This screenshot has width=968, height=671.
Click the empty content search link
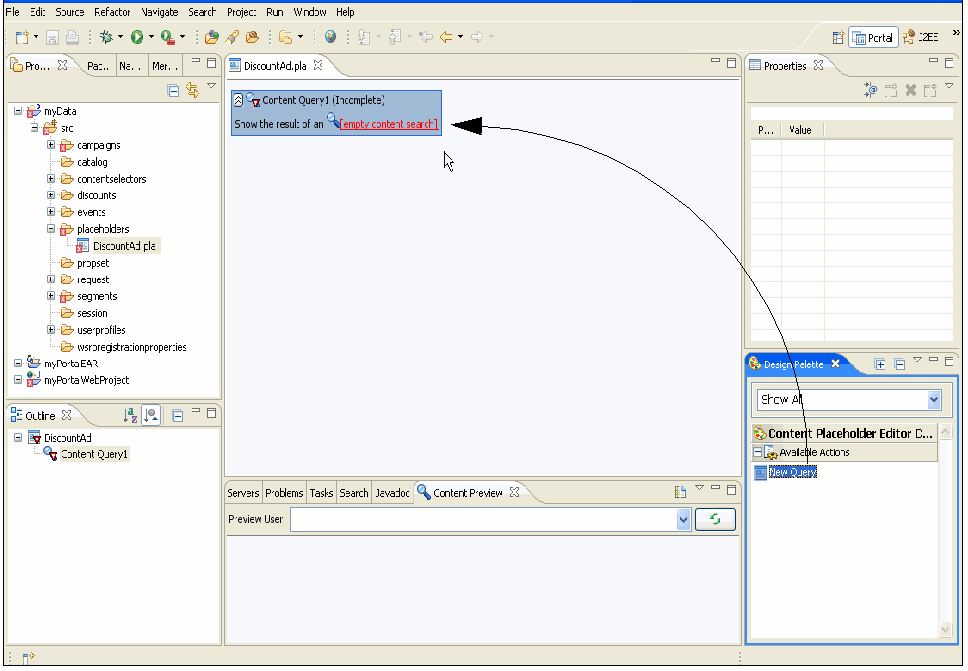tap(388, 124)
